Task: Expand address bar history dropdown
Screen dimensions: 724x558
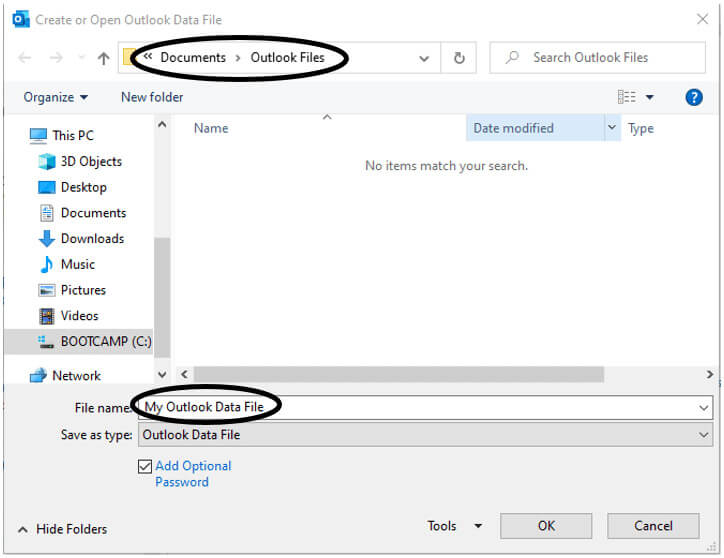Action: (424, 58)
